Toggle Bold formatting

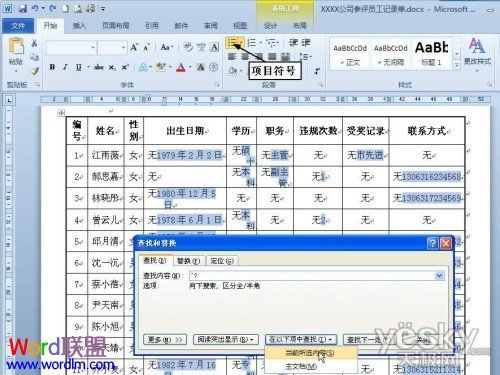click(52, 68)
